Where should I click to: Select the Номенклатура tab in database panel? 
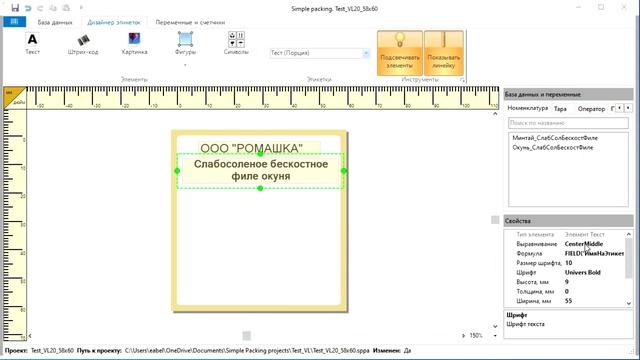point(527,108)
